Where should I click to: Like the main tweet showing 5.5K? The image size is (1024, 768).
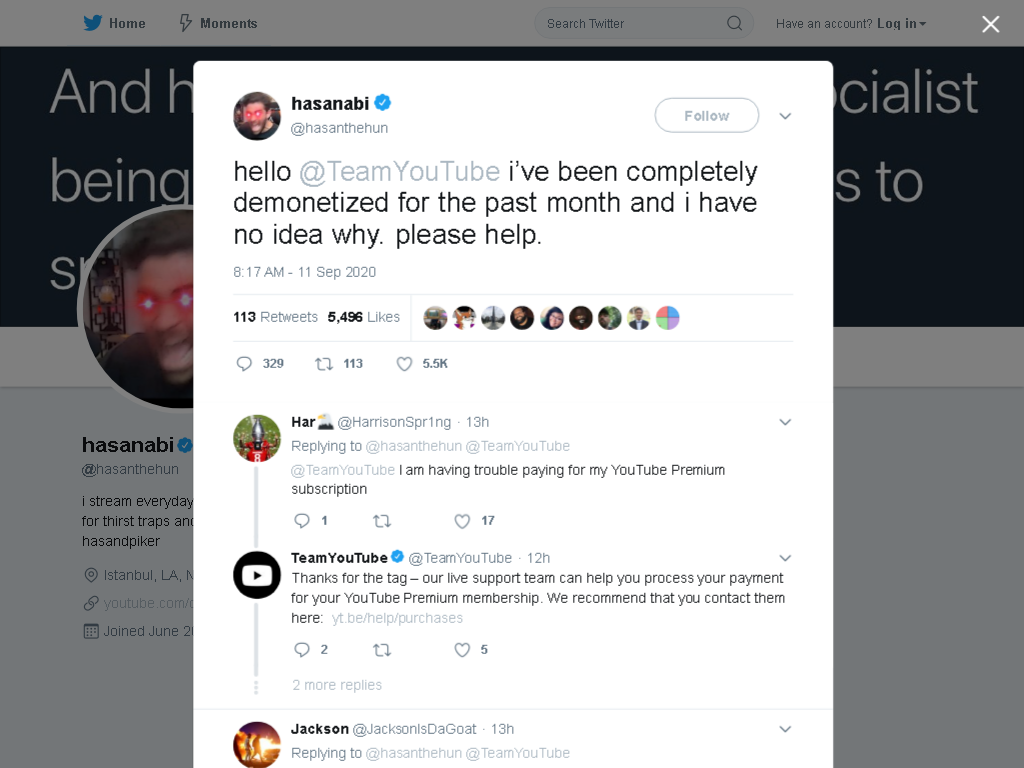click(404, 364)
